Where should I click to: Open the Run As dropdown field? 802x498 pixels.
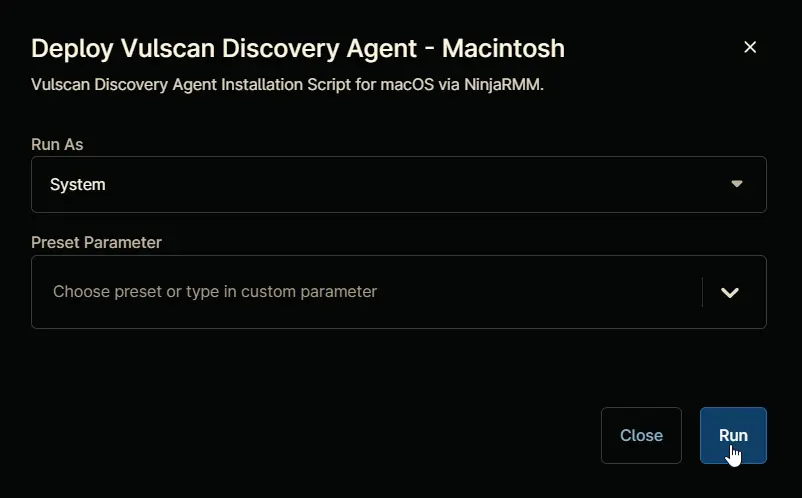[398, 185]
